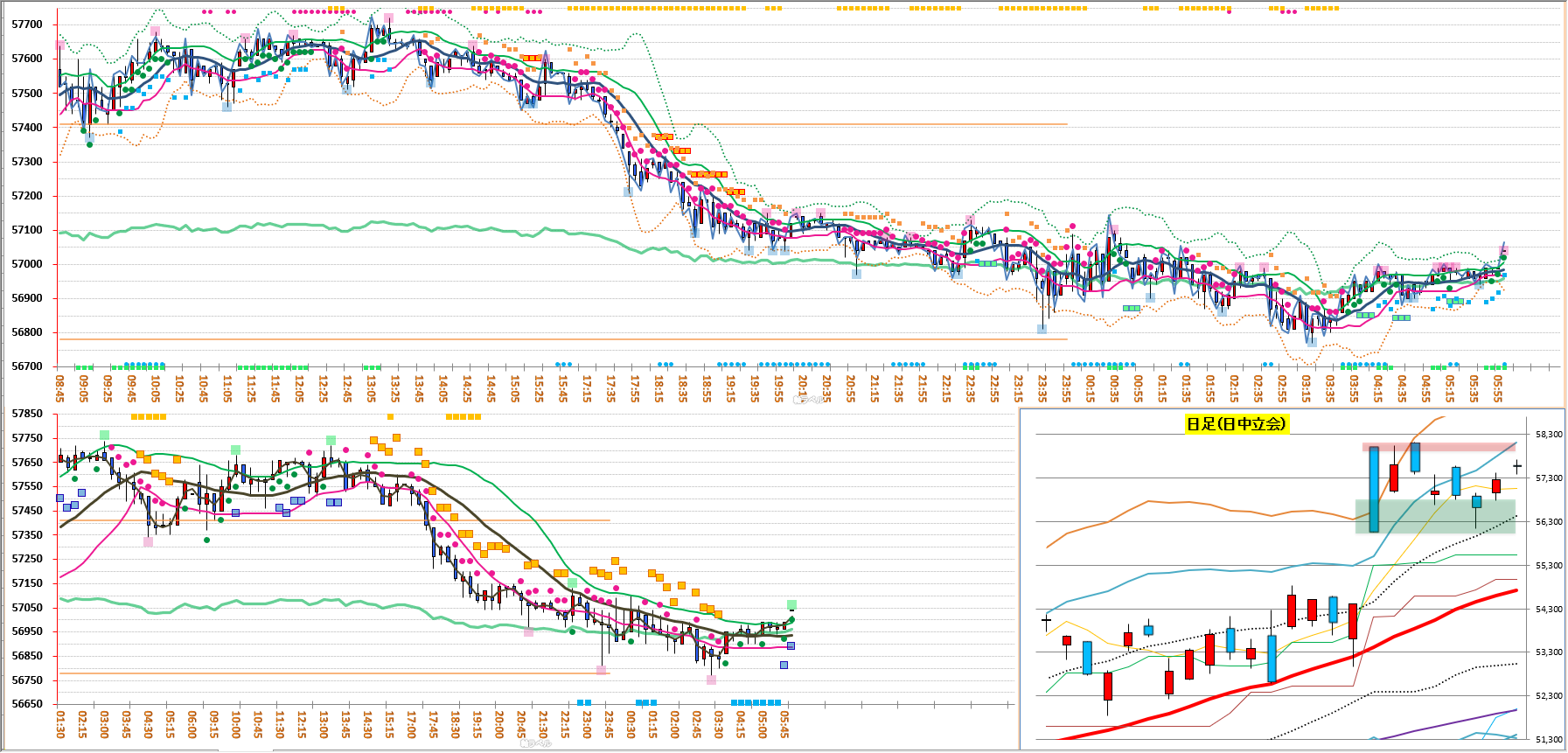Click the black cross marker at daily chart left edge

point(1046,621)
